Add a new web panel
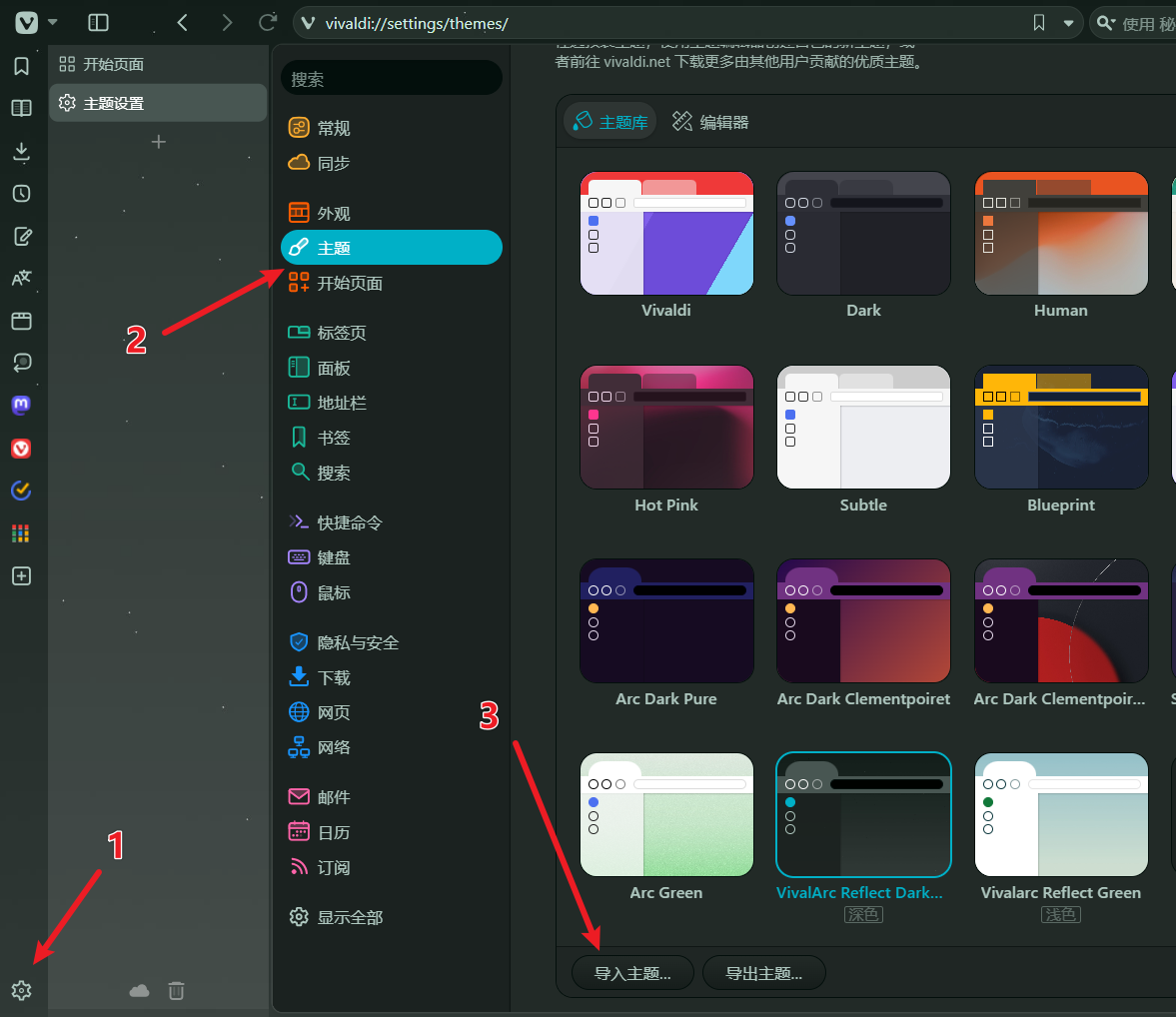This screenshot has height=1017, width=1176. coord(22,576)
